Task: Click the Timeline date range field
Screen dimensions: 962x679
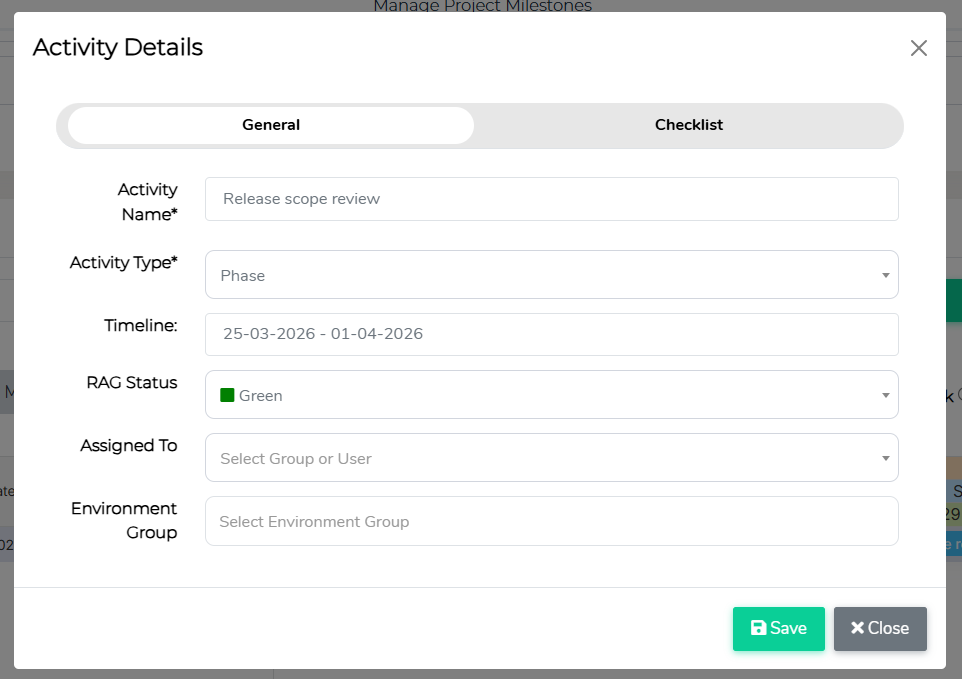Action: click(x=551, y=334)
